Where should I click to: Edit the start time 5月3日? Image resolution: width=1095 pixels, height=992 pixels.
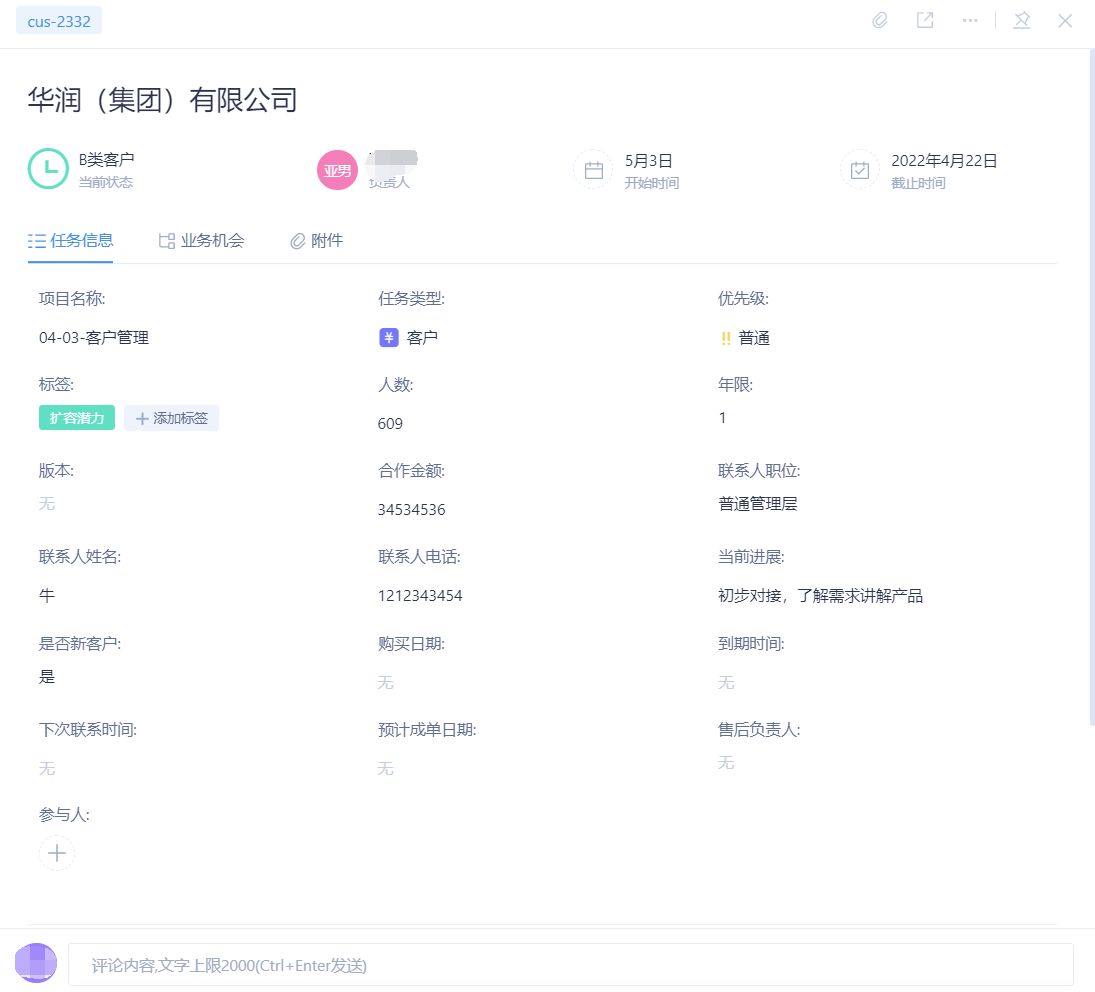[x=649, y=161]
